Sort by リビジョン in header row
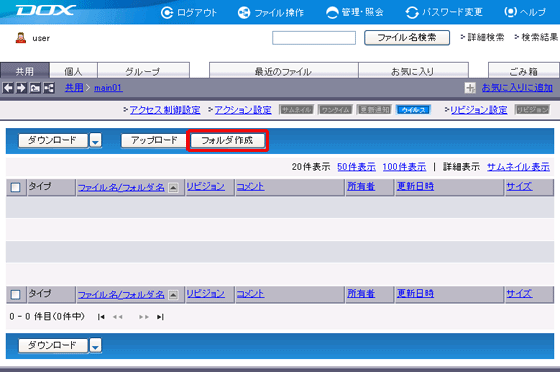 click(206, 186)
